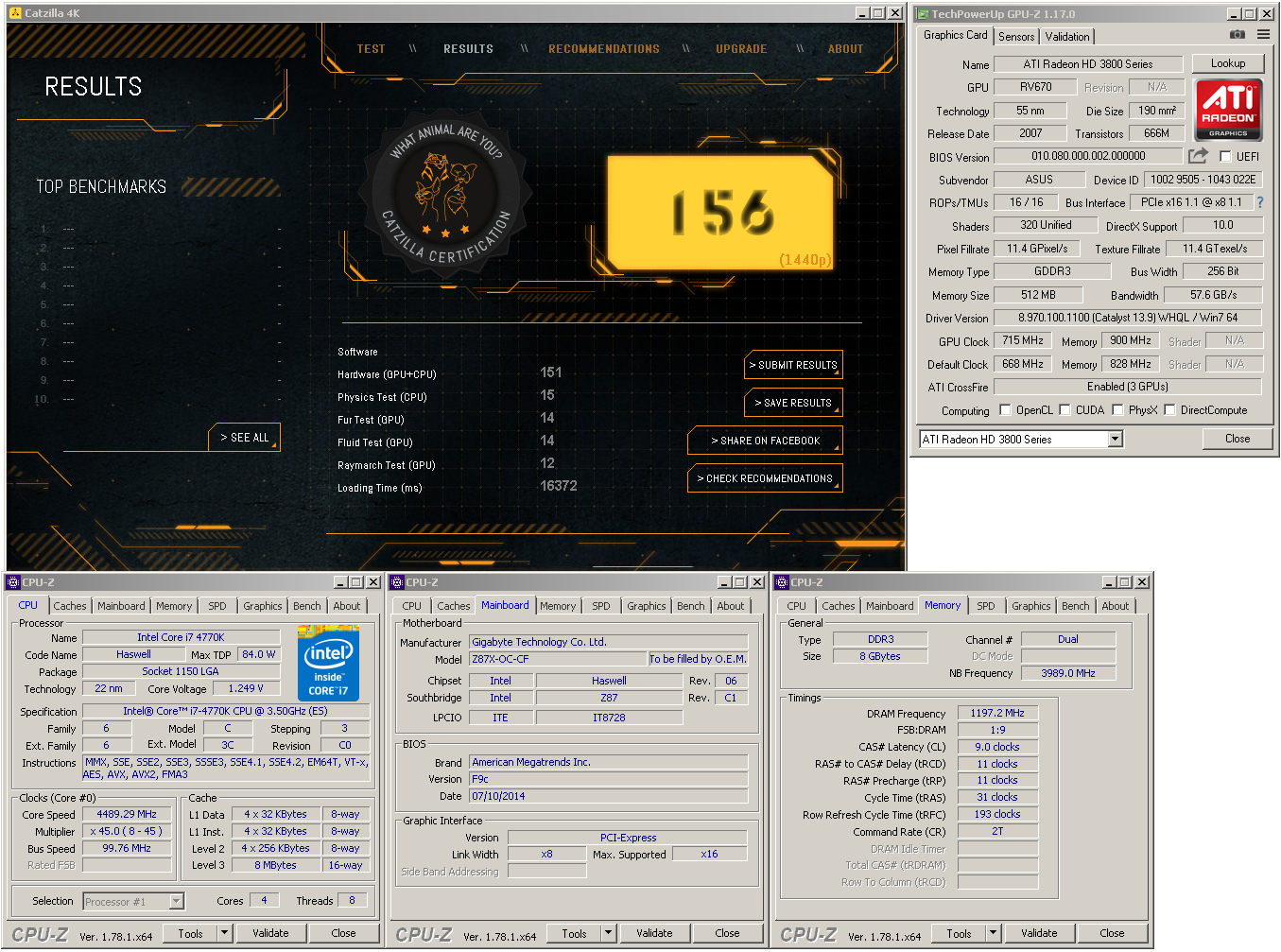
Task: Enable the CUDA computing checkbox
Action: coord(1065,410)
